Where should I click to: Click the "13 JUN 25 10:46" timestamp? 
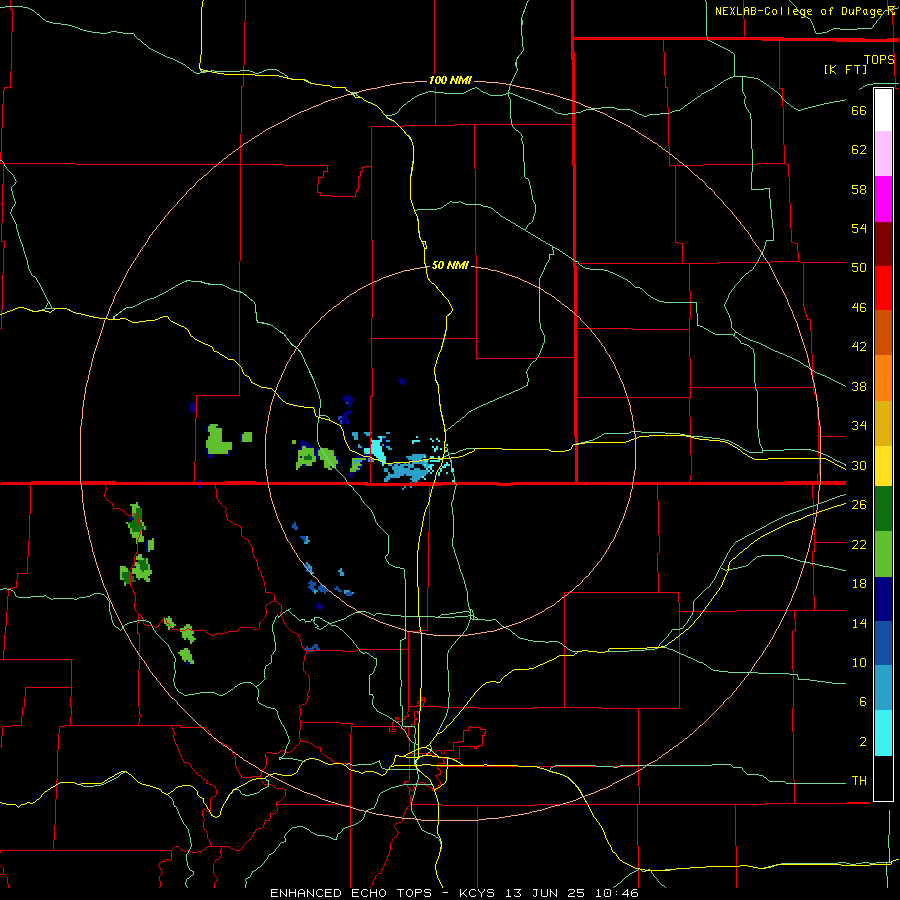572,893
